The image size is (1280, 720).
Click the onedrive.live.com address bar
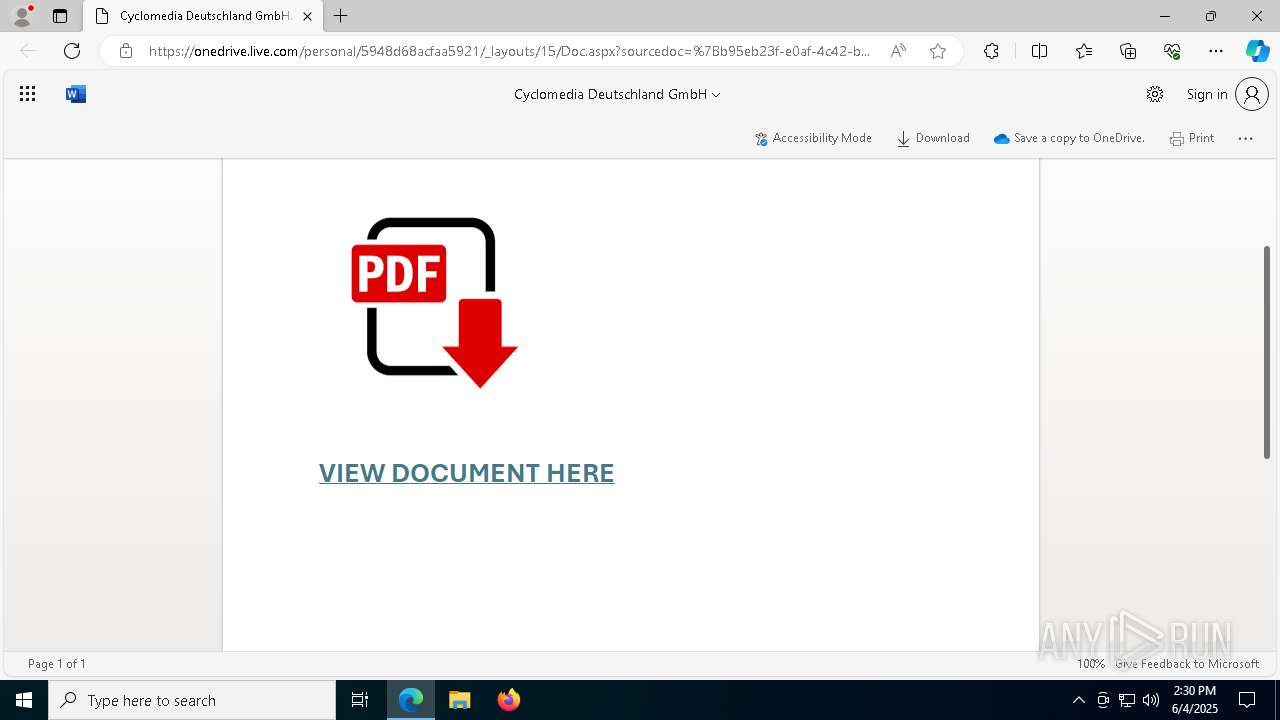(x=510, y=51)
